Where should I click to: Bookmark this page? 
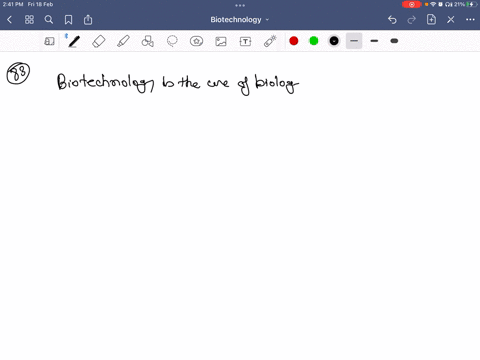68,20
